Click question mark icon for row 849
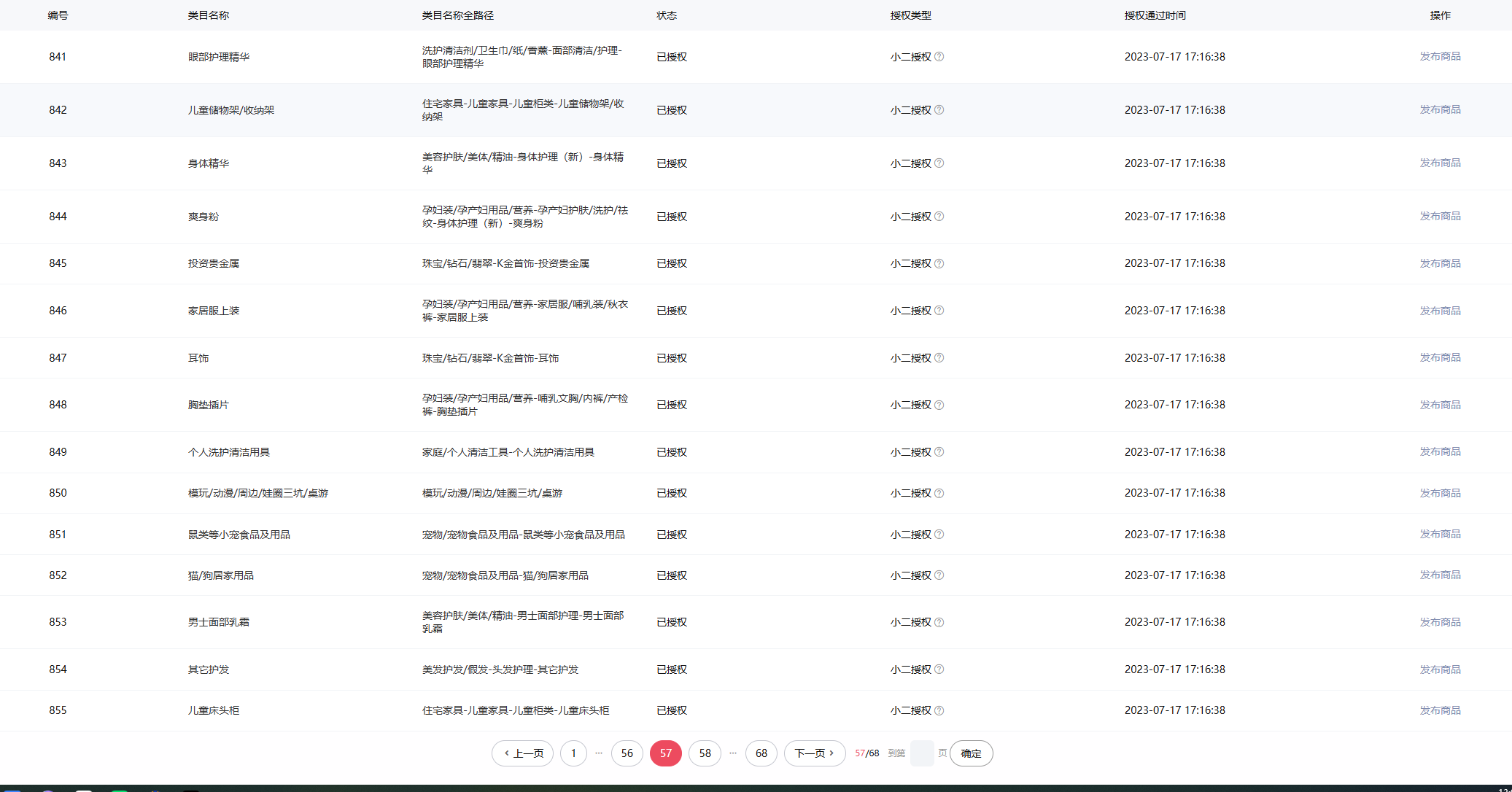 pos(939,452)
